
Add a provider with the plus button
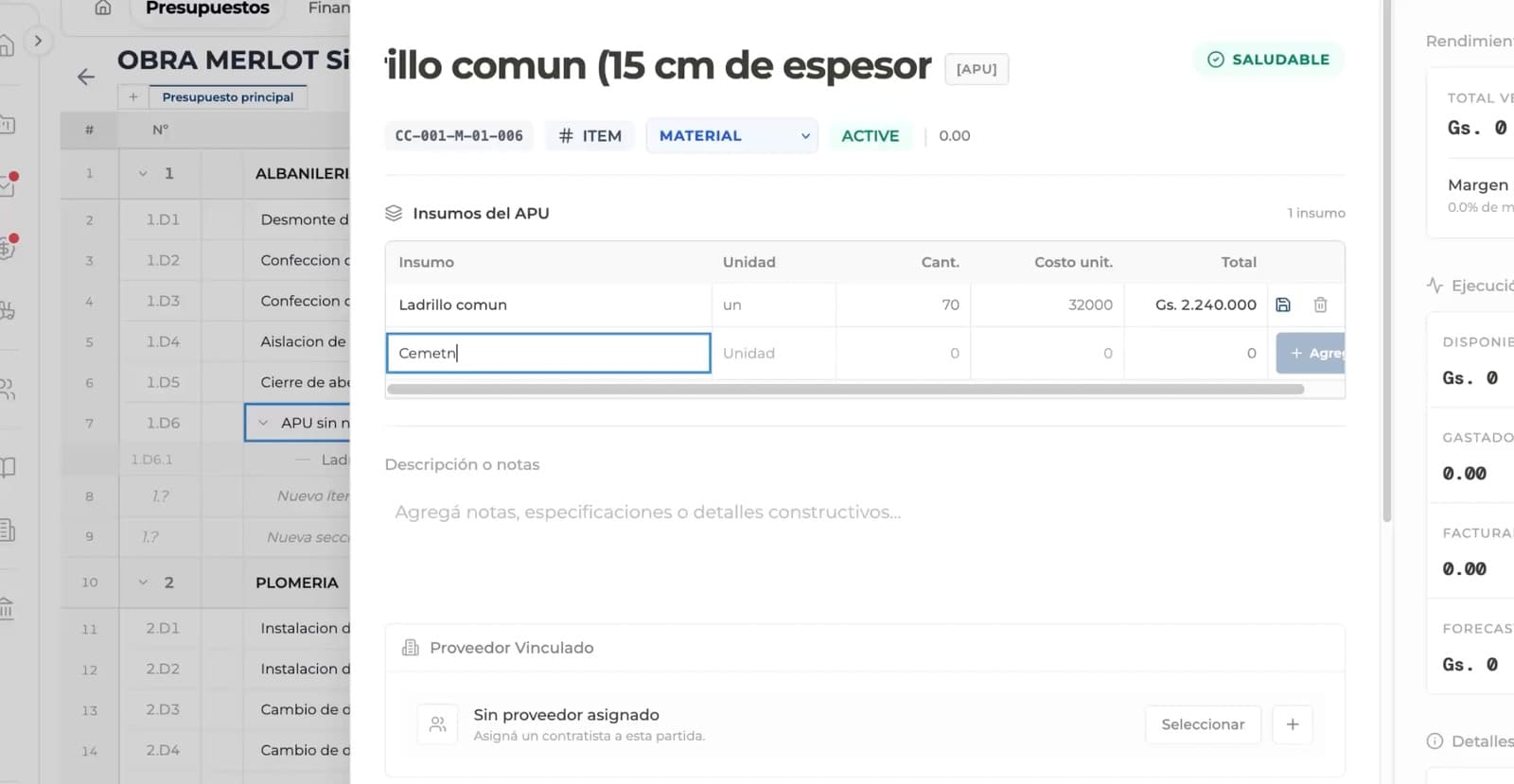pos(1293,724)
